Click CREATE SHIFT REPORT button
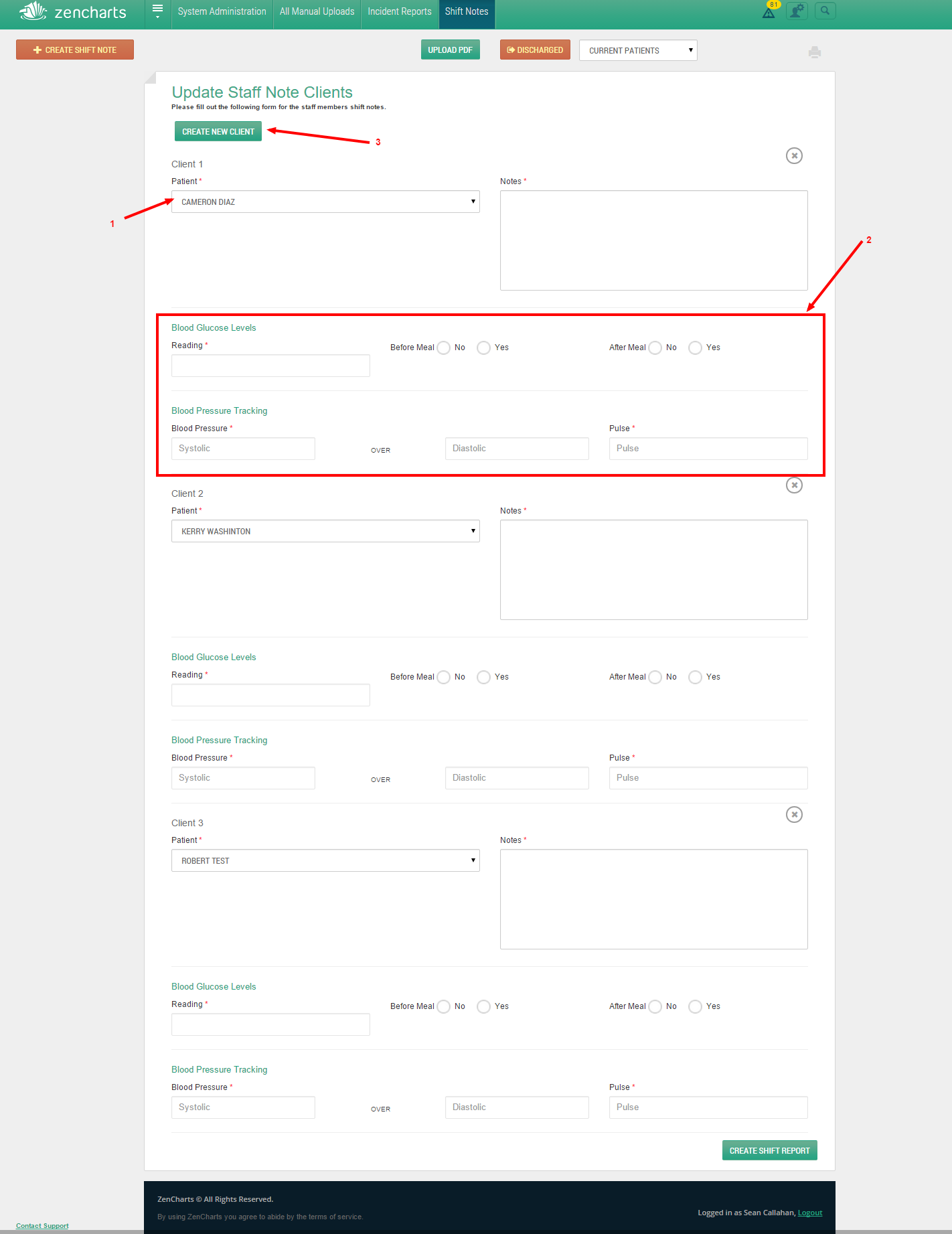Image resolution: width=952 pixels, height=1234 pixels. tap(769, 1150)
